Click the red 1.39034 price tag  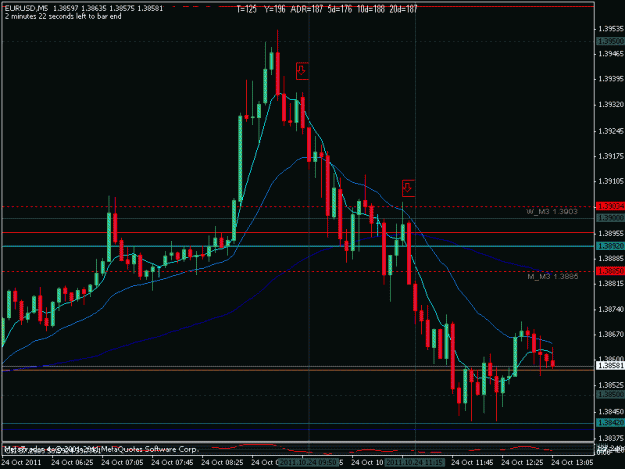tap(610, 206)
